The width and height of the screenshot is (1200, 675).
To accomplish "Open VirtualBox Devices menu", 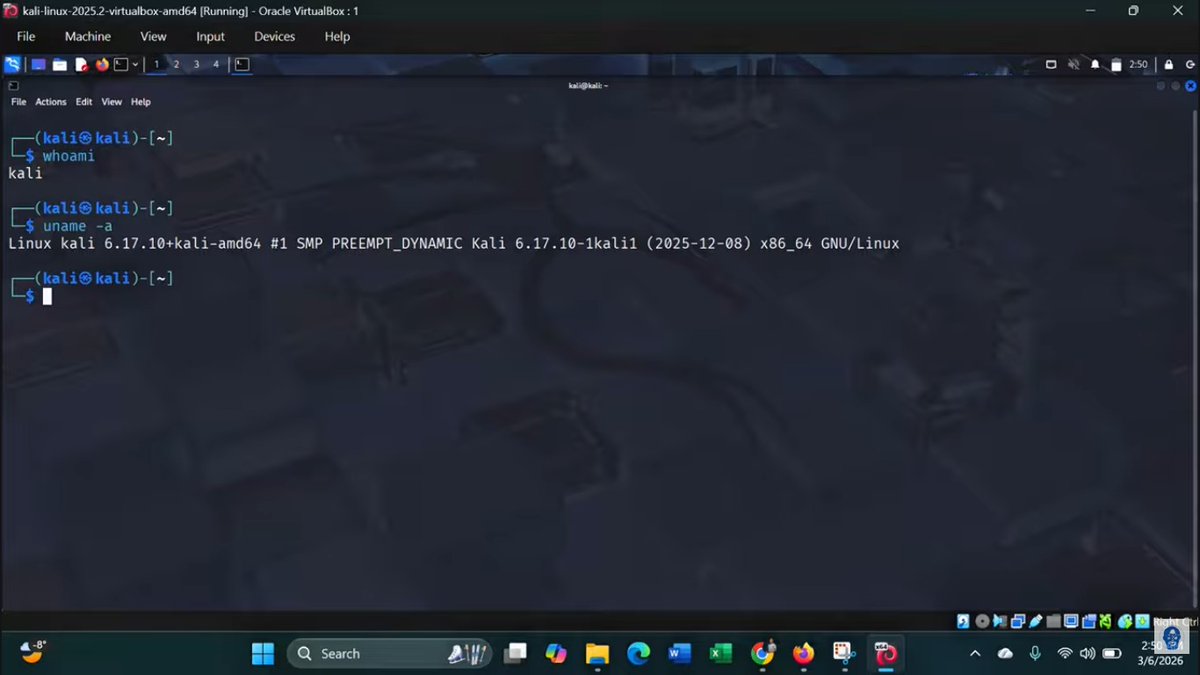I will click(274, 36).
